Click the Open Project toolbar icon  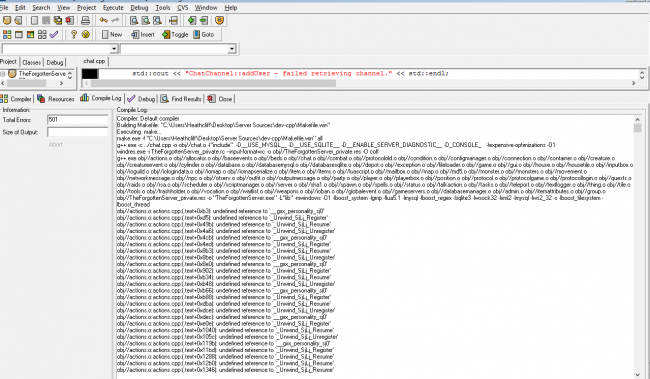point(7,20)
